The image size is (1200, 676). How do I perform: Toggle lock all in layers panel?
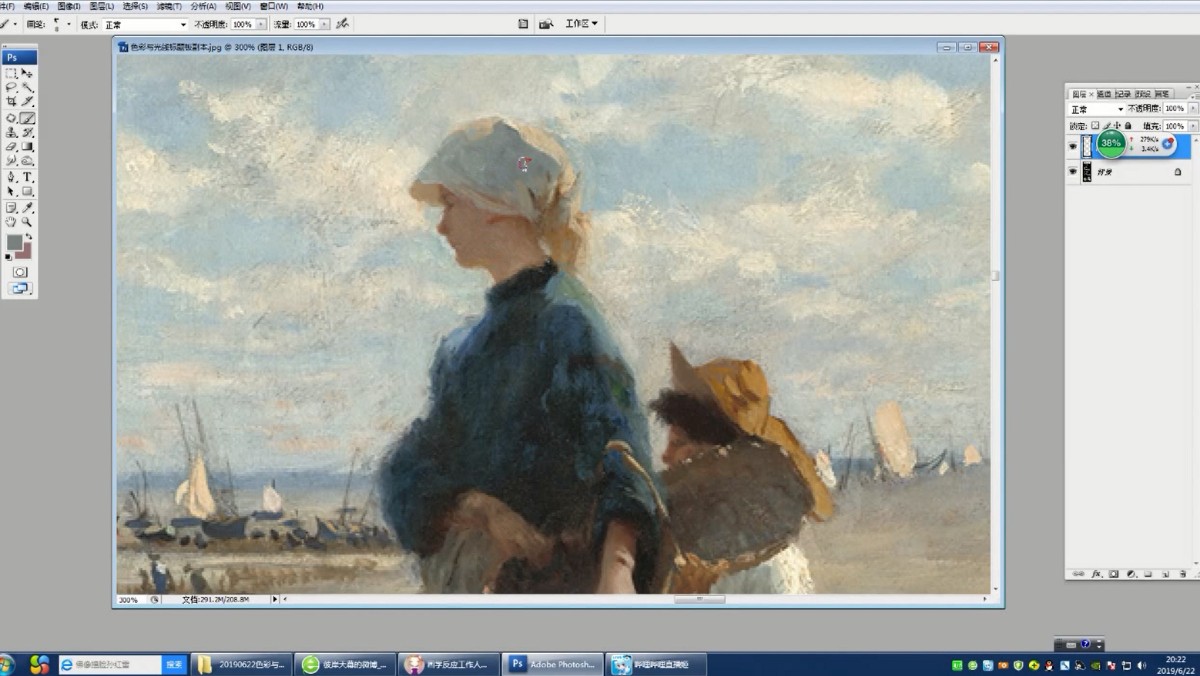coord(1128,126)
